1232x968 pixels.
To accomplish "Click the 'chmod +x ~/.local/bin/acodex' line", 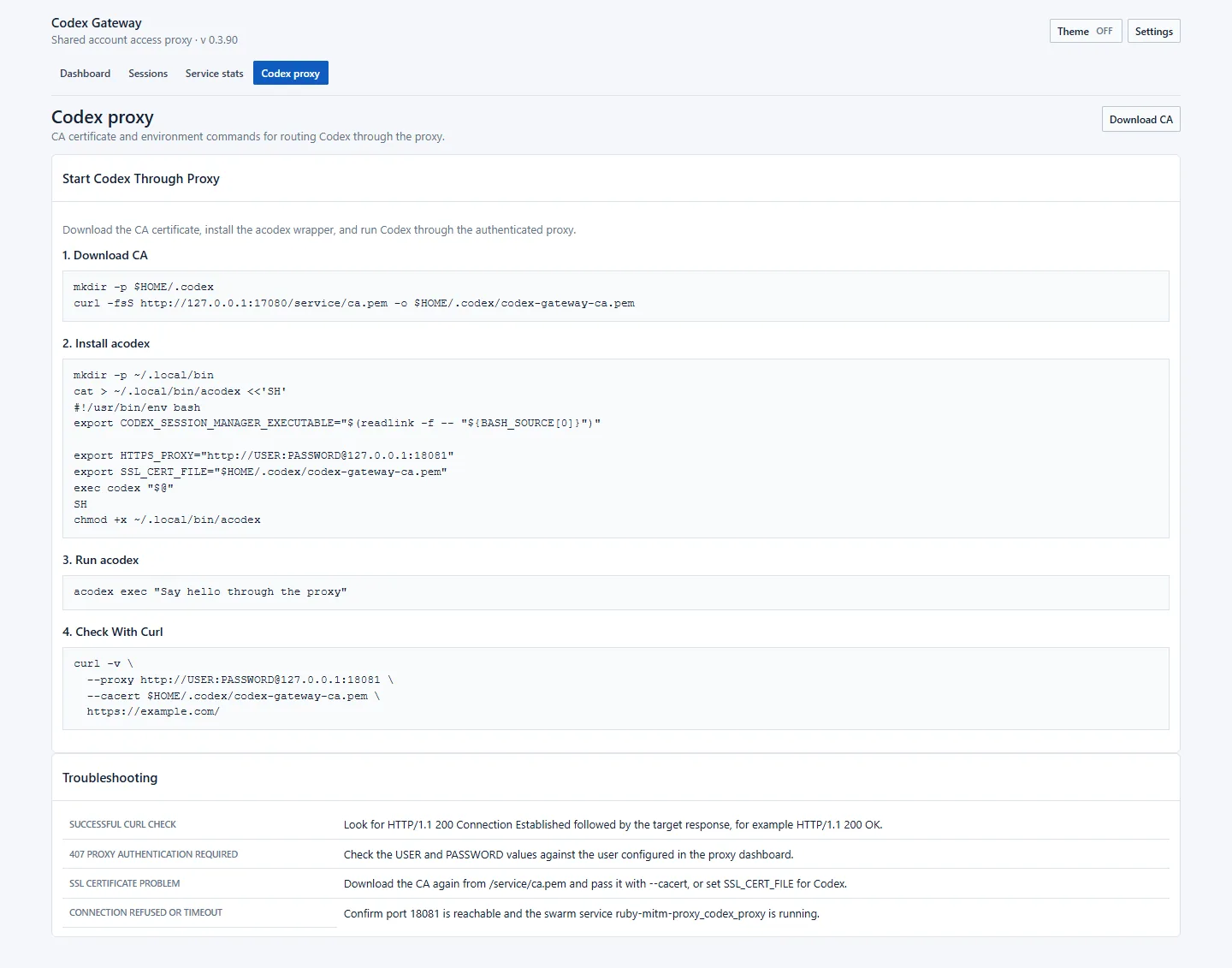I will coord(167,520).
